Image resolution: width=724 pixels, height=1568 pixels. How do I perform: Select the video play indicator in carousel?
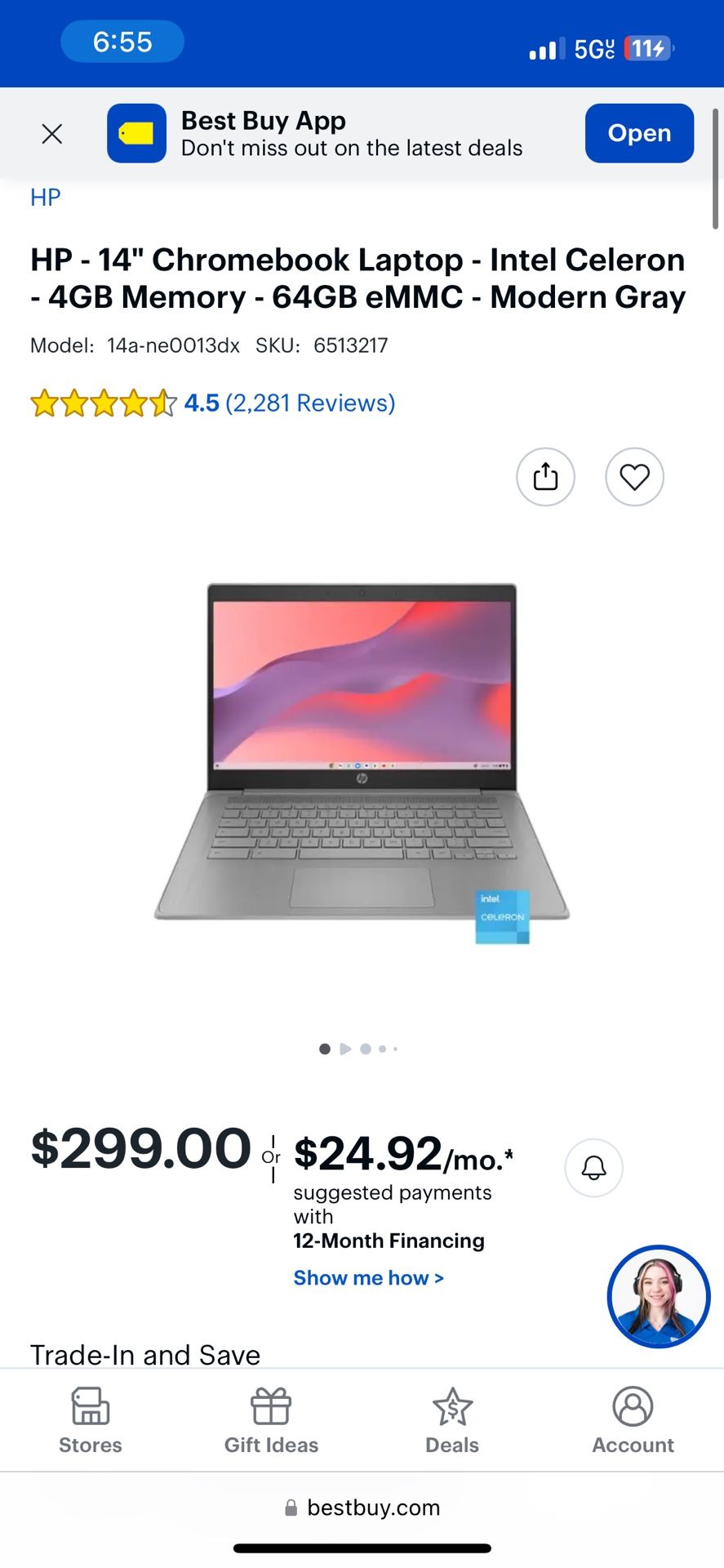coord(345,1049)
